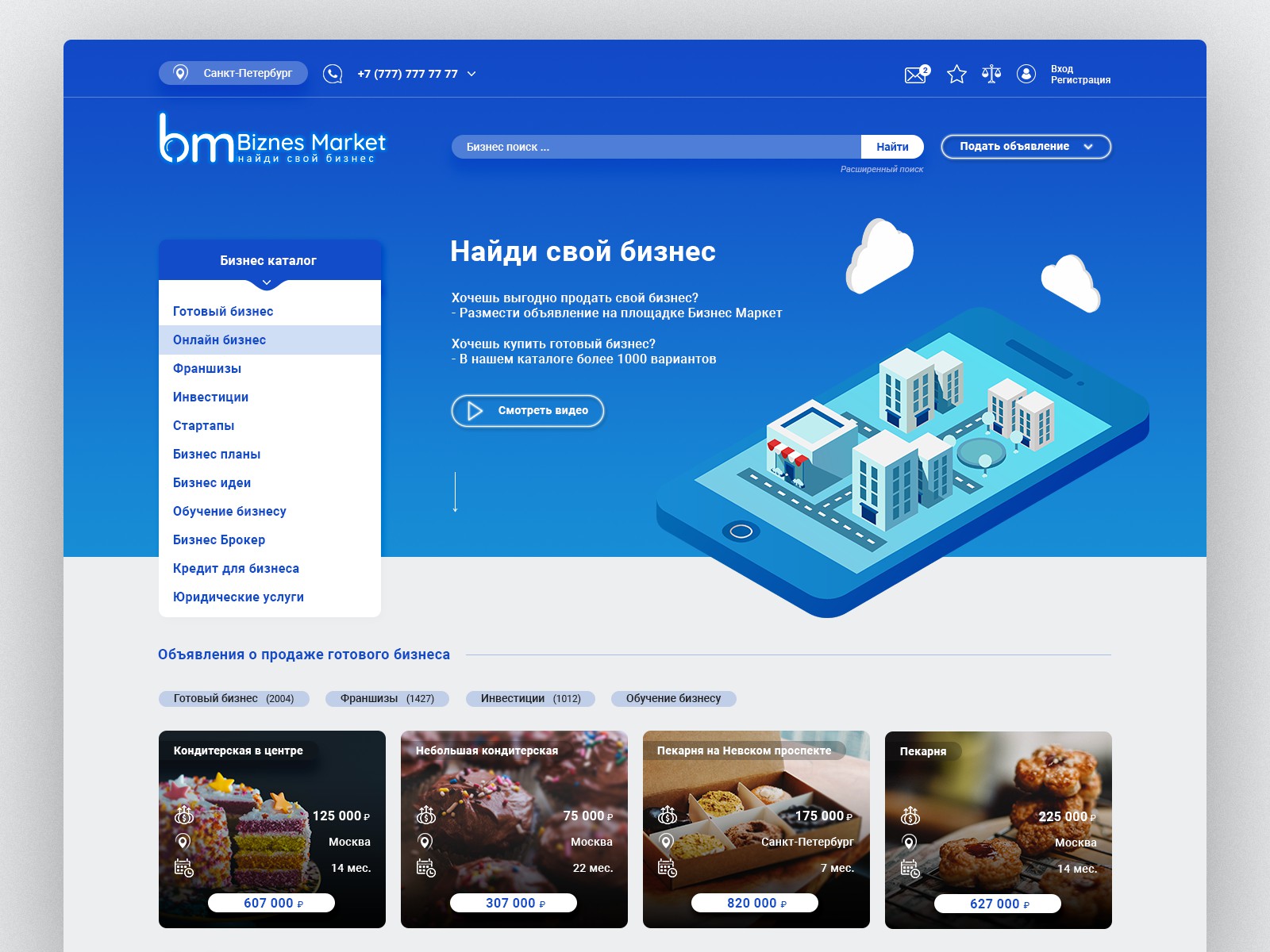Open the messages envelope icon
Screen dimensions: 1270x952
click(917, 74)
